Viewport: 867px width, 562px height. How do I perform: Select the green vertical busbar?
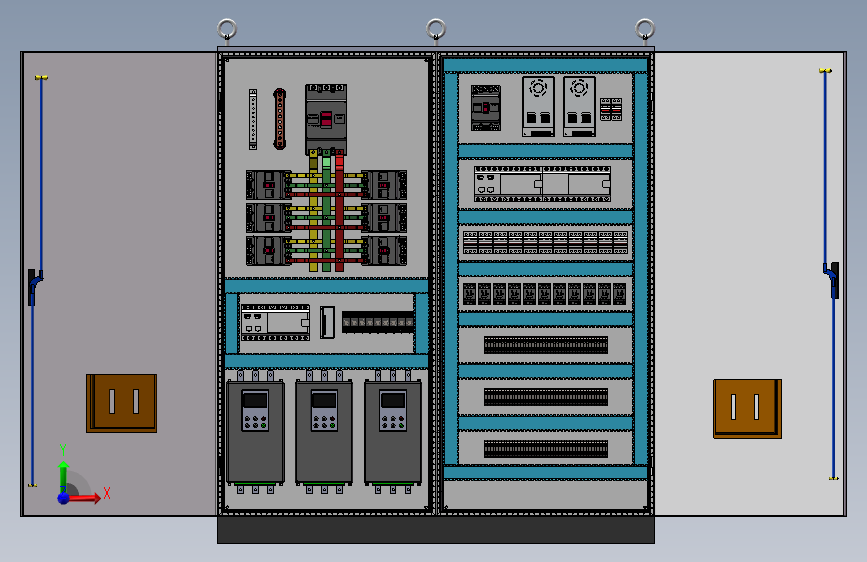[326, 211]
